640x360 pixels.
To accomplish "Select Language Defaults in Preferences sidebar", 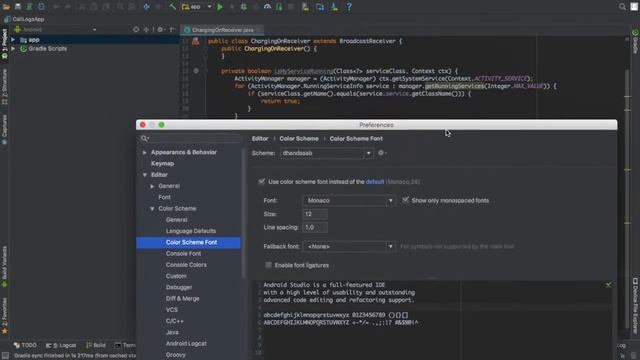I will (191, 231).
